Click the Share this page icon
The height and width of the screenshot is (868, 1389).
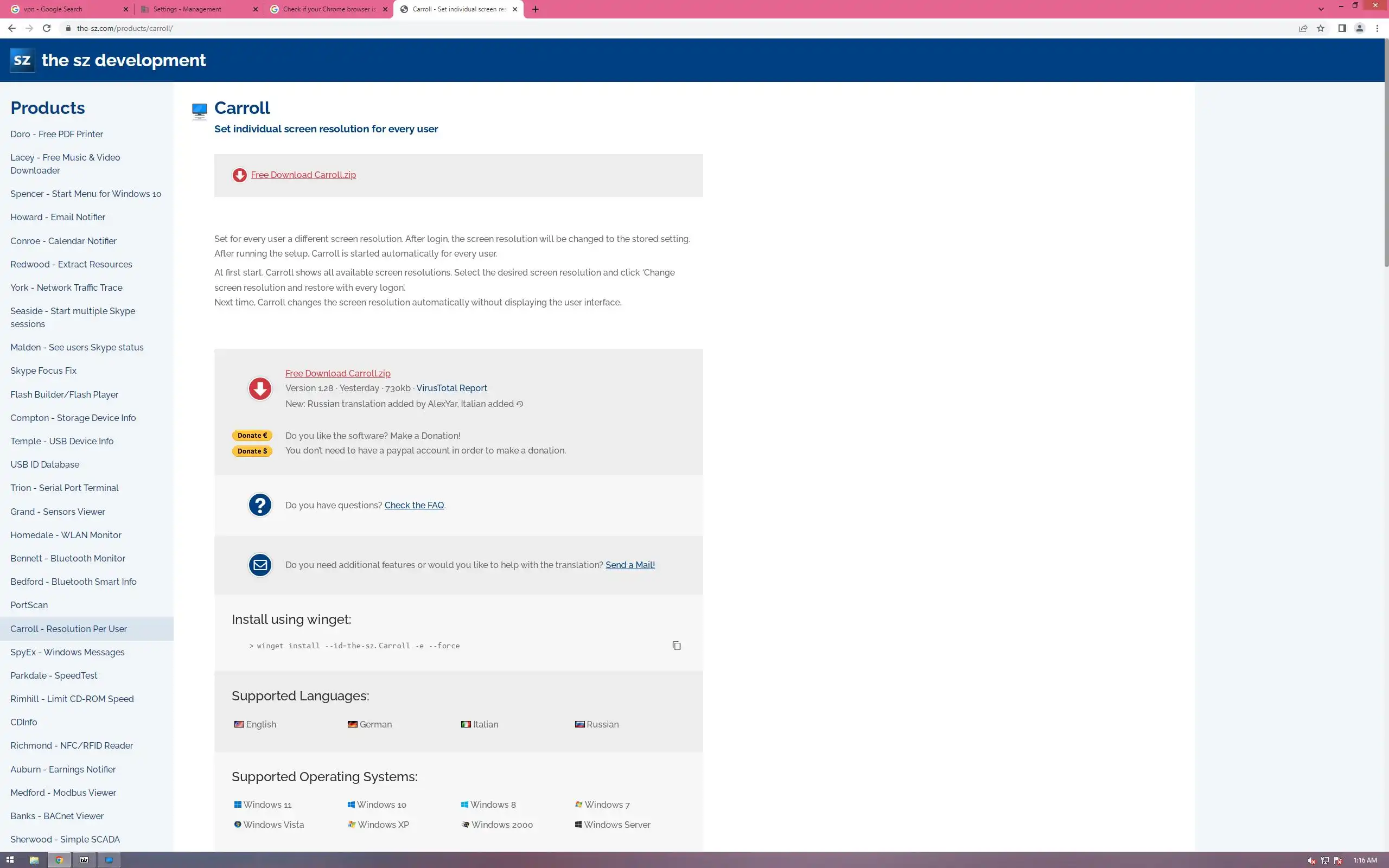point(1302,28)
